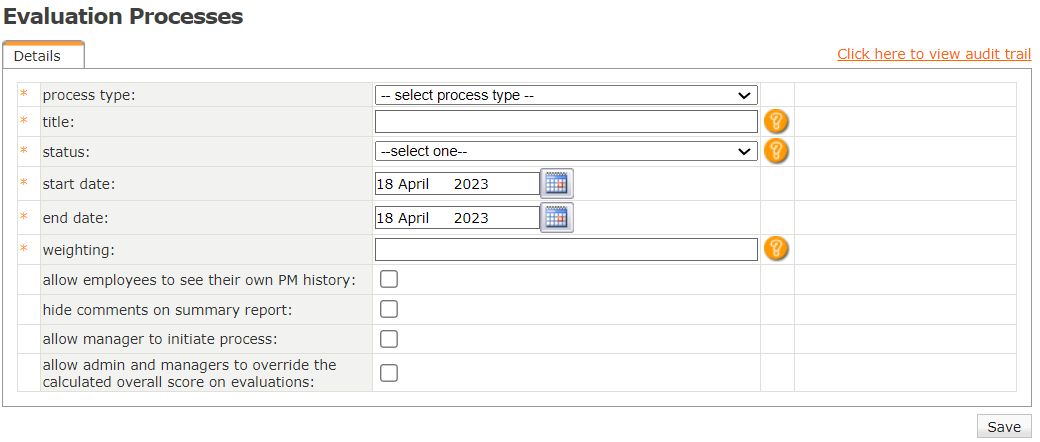Click the end date text field

tap(457, 217)
